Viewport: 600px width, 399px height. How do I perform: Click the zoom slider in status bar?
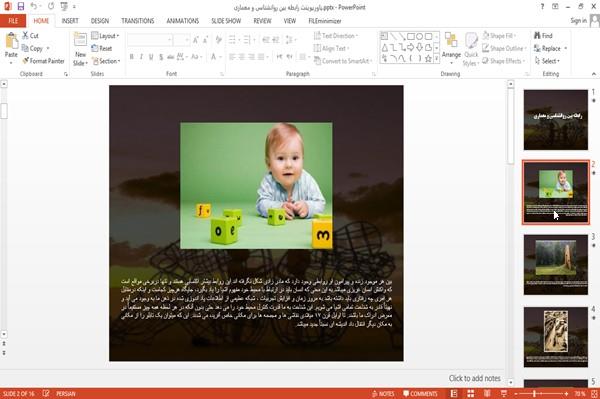pos(541,394)
